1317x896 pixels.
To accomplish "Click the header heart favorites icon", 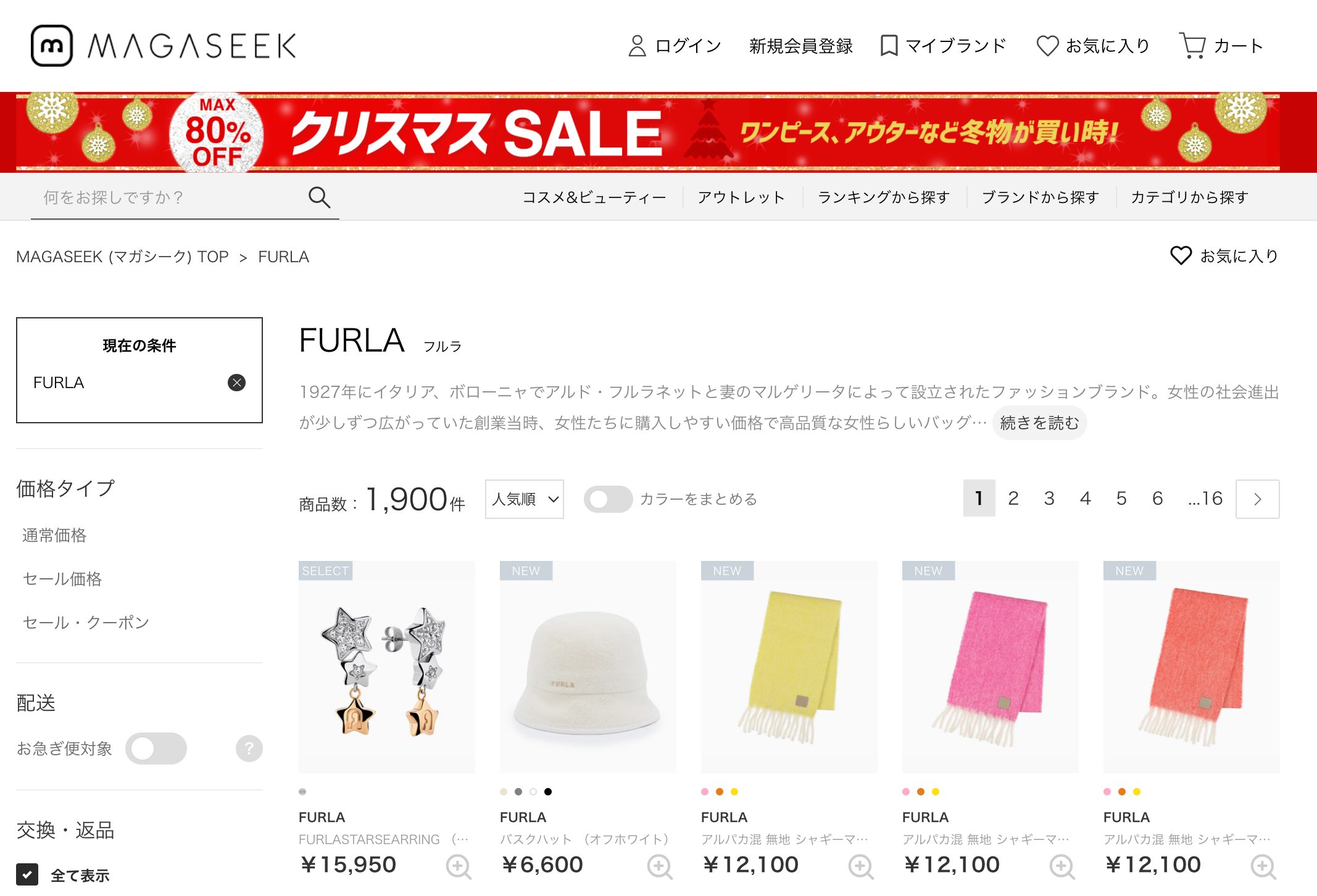I will pos(1047,46).
